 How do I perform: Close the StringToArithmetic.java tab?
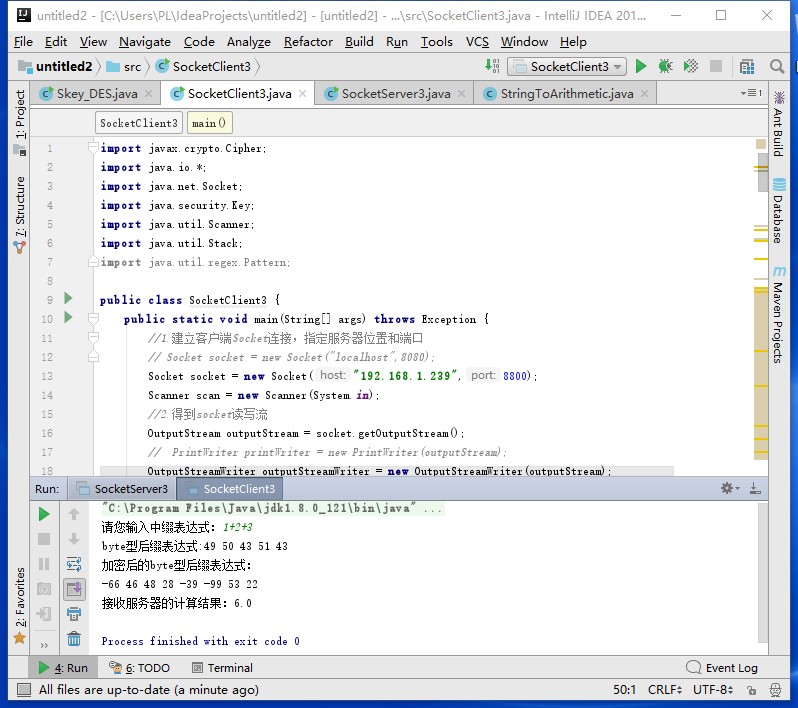[x=645, y=94]
